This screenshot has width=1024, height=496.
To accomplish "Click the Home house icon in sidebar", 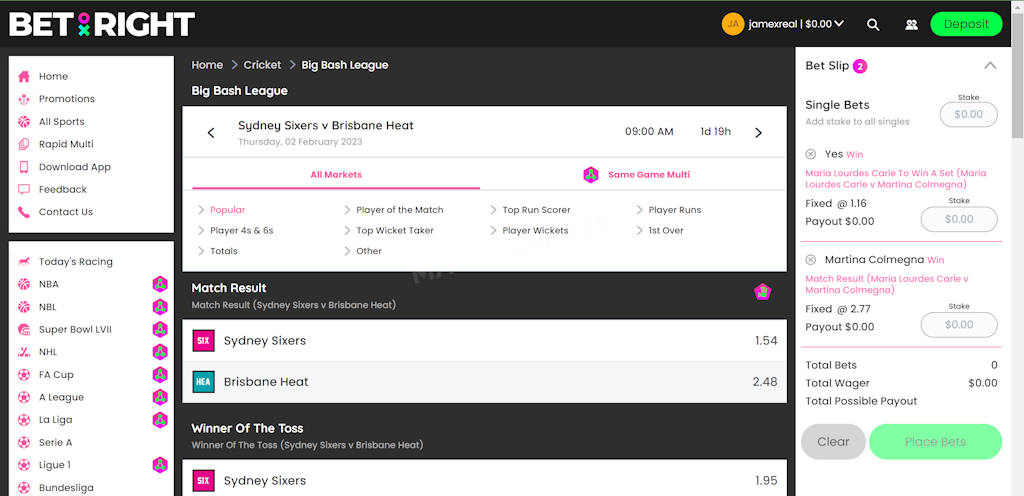I will click(x=24, y=76).
